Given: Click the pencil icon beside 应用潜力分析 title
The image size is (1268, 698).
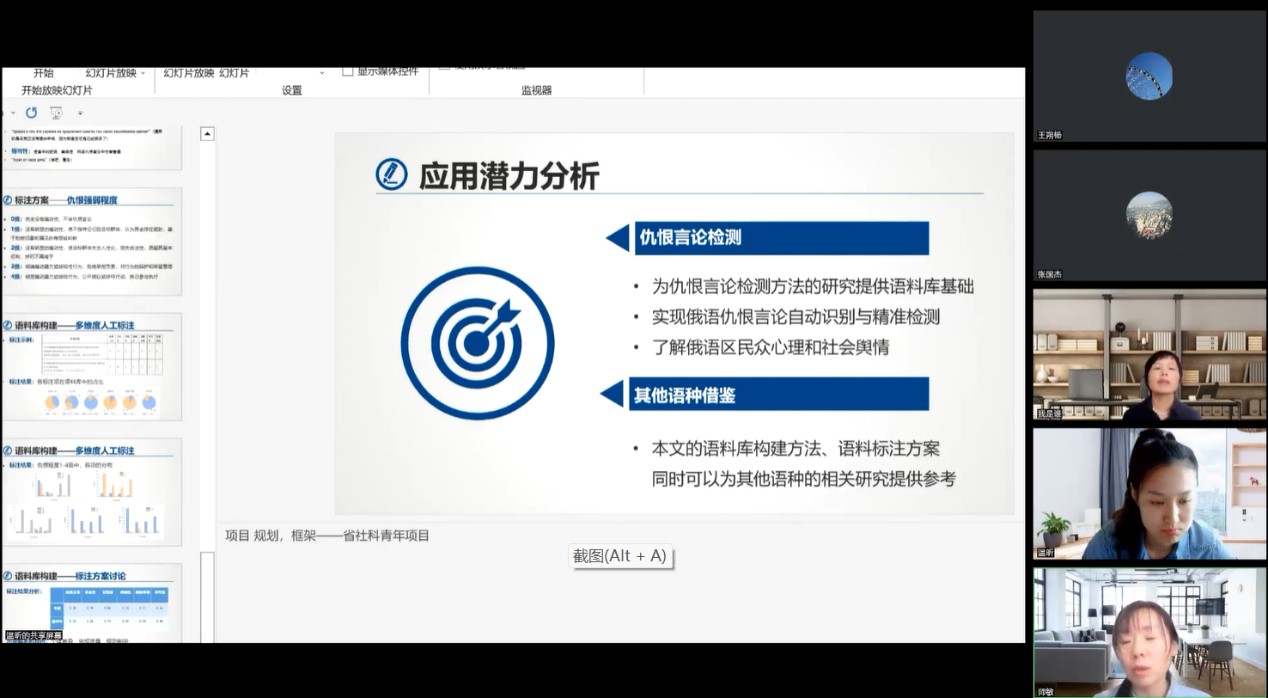Looking at the screenshot, I should 391,175.
